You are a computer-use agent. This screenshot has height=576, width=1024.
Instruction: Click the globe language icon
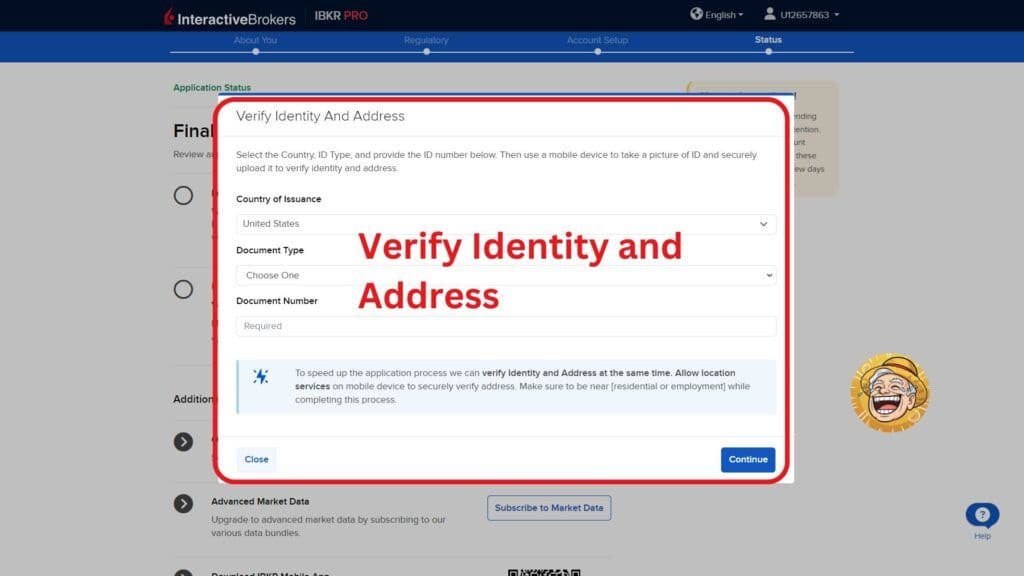(697, 14)
